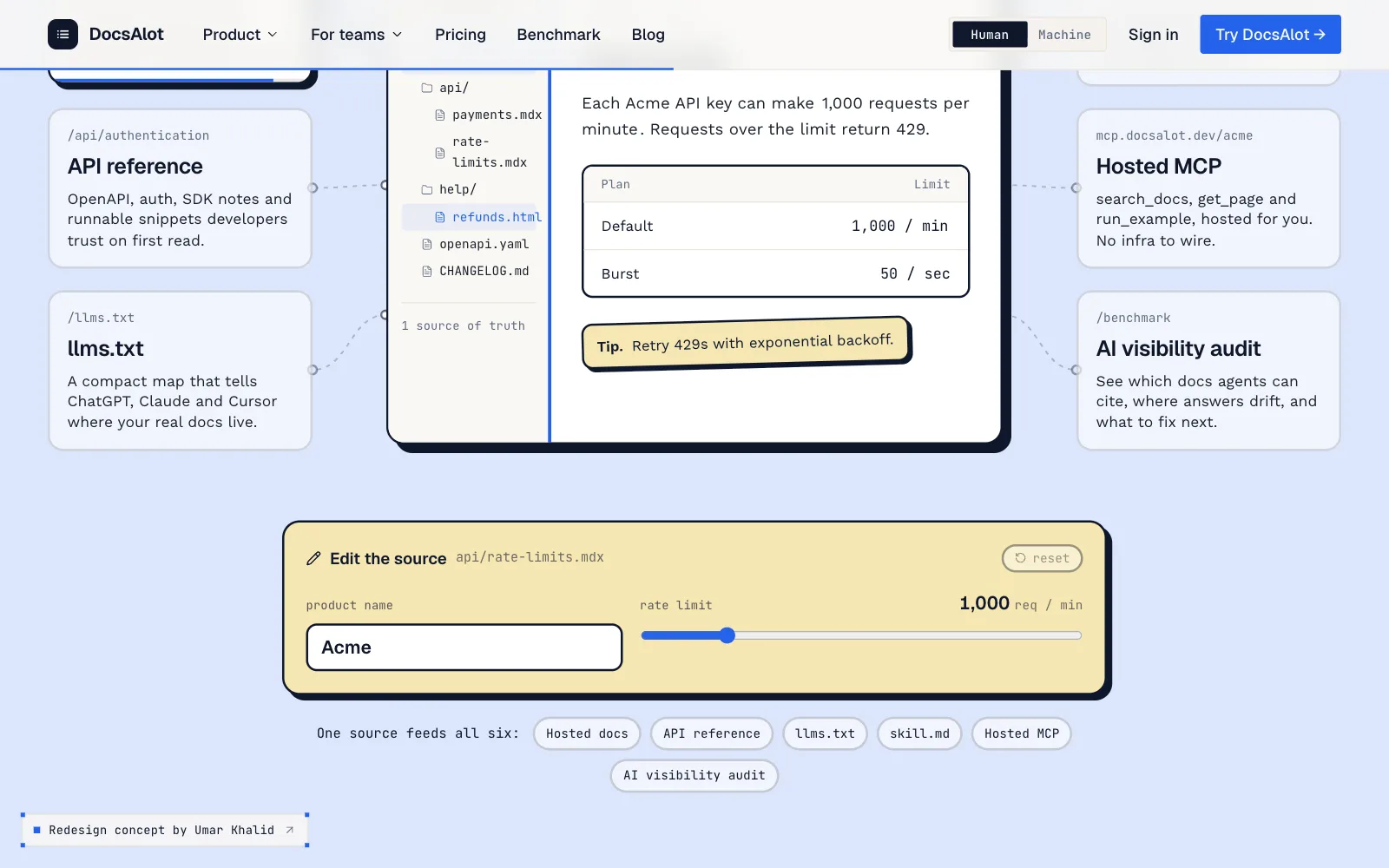The width and height of the screenshot is (1389, 868).
Task: Select the skill.md chip
Action: pyautogui.click(x=919, y=733)
